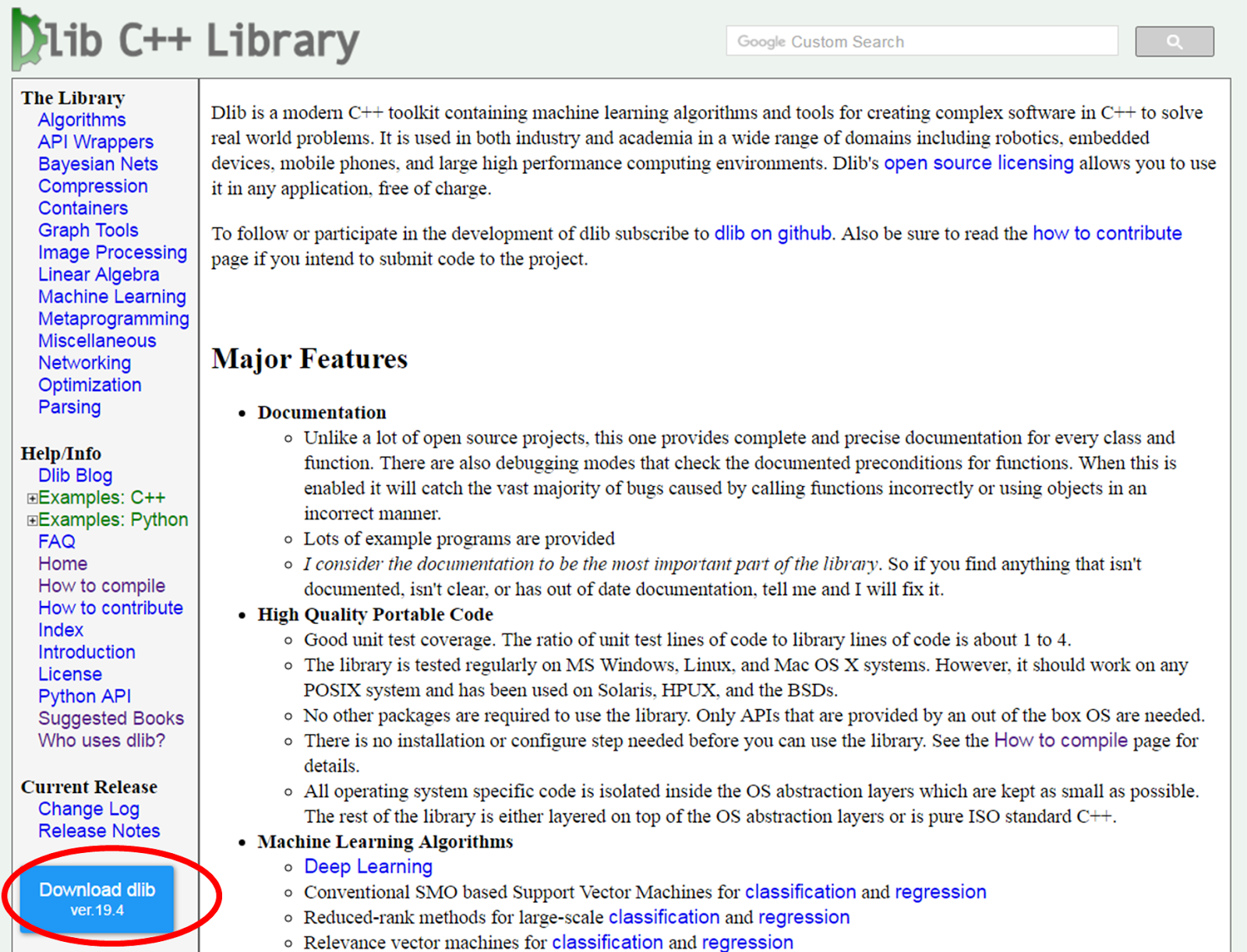The height and width of the screenshot is (952, 1247).
Task: Open the How to contribute page
Action: (x=110, y=608)
